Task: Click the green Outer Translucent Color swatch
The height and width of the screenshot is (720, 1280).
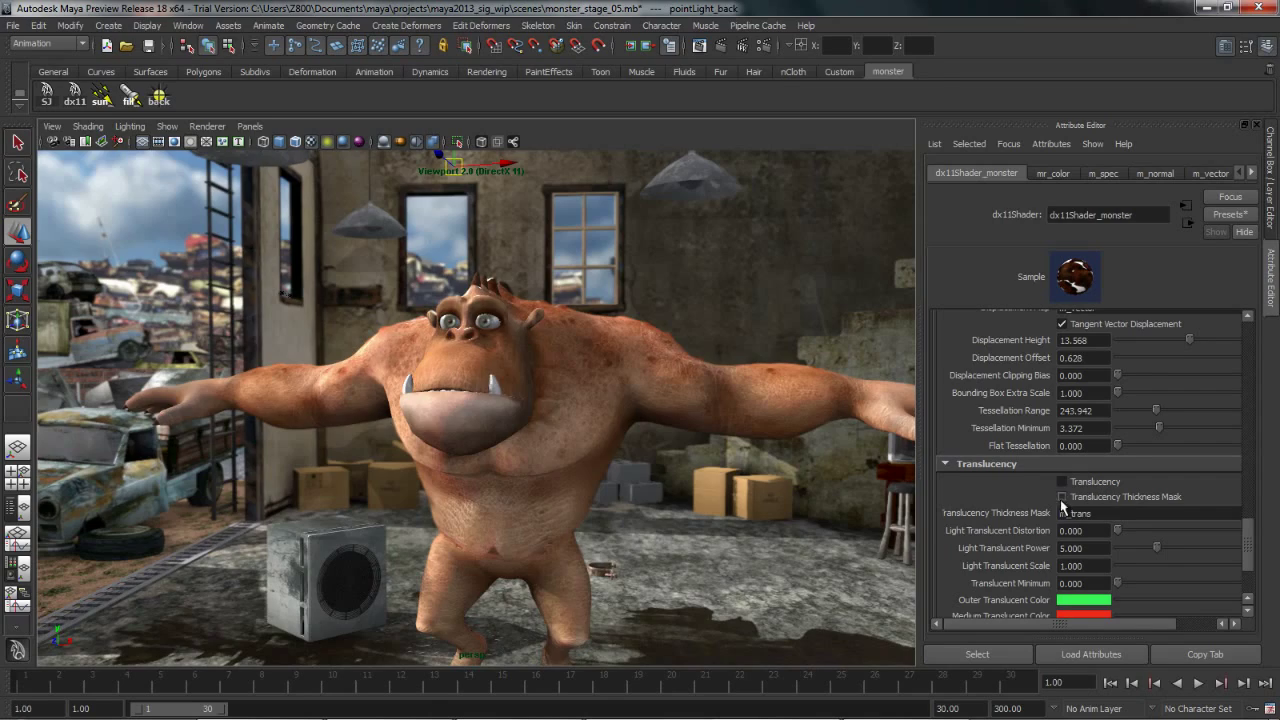Action: pyautogui.click(x=1083, y=600)
